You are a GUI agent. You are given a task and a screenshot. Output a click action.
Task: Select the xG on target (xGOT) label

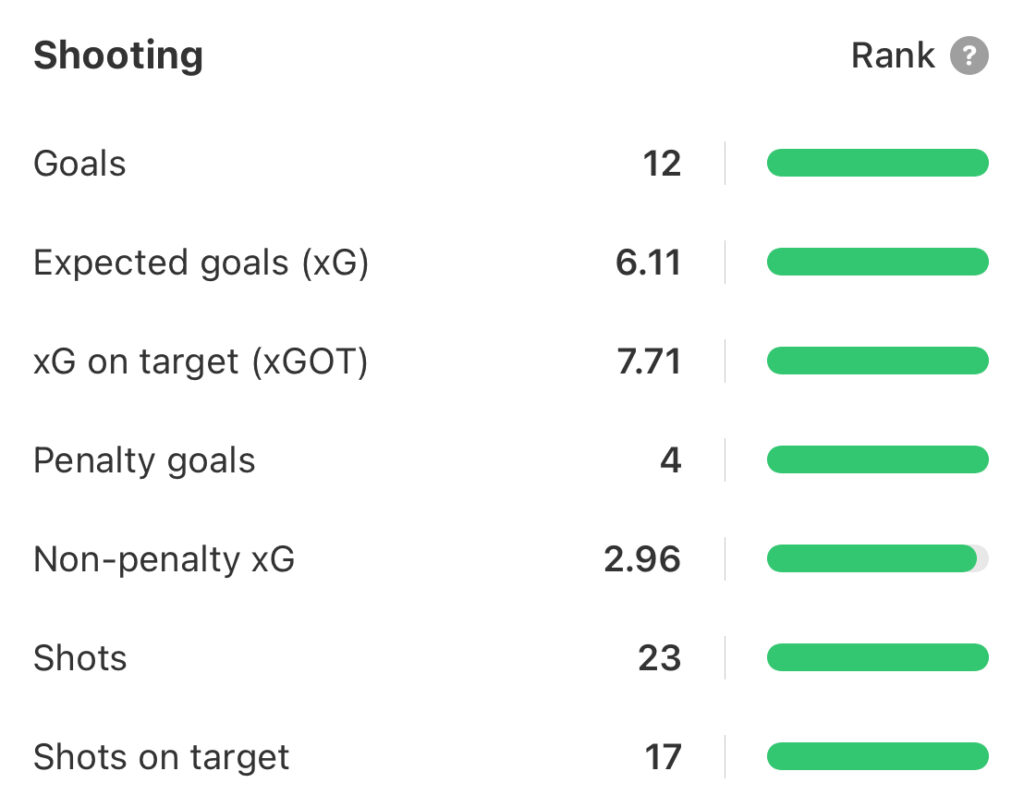point(200,361)
